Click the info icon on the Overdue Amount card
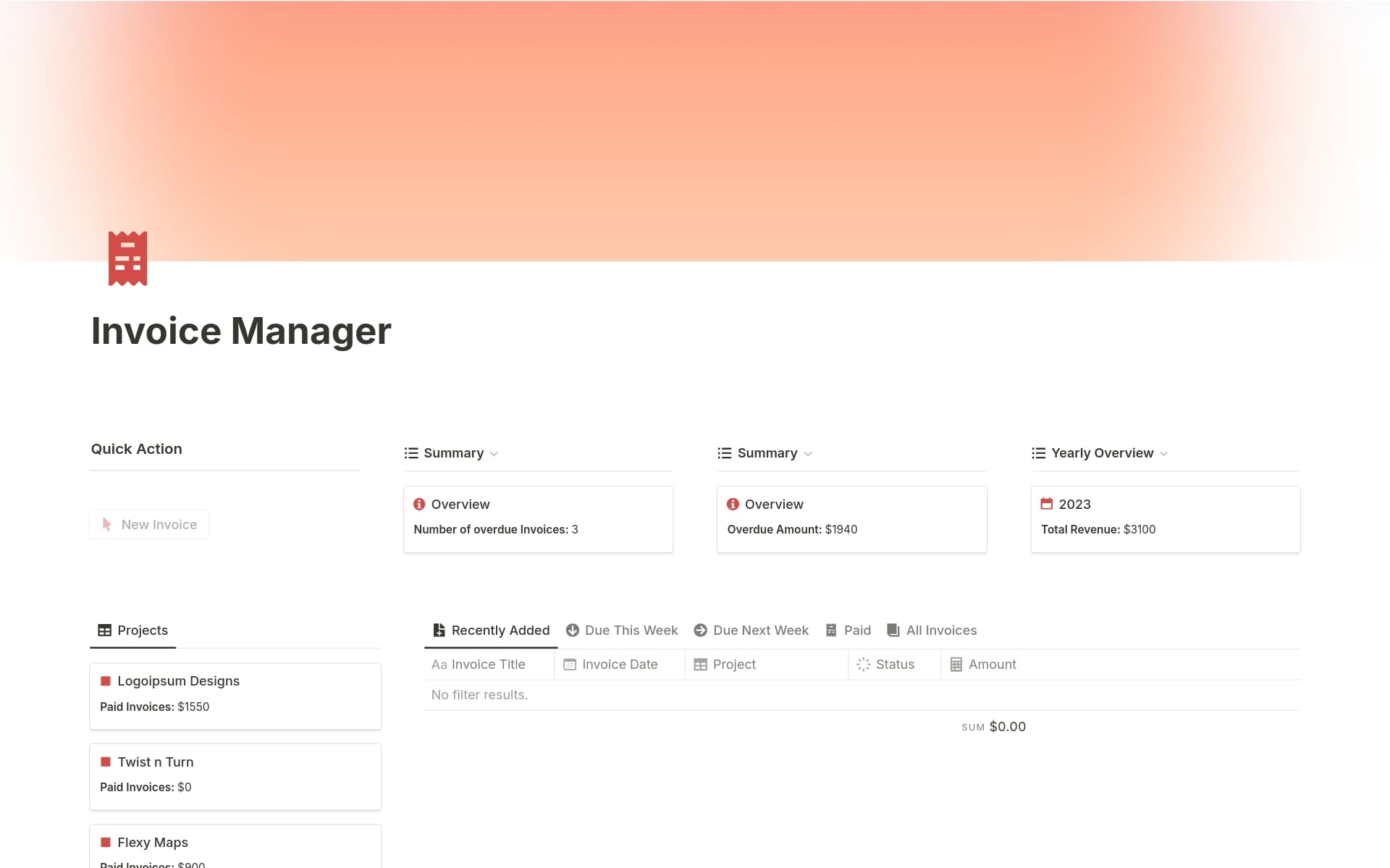The image size is (1390, 868). (x=733, y=505)
